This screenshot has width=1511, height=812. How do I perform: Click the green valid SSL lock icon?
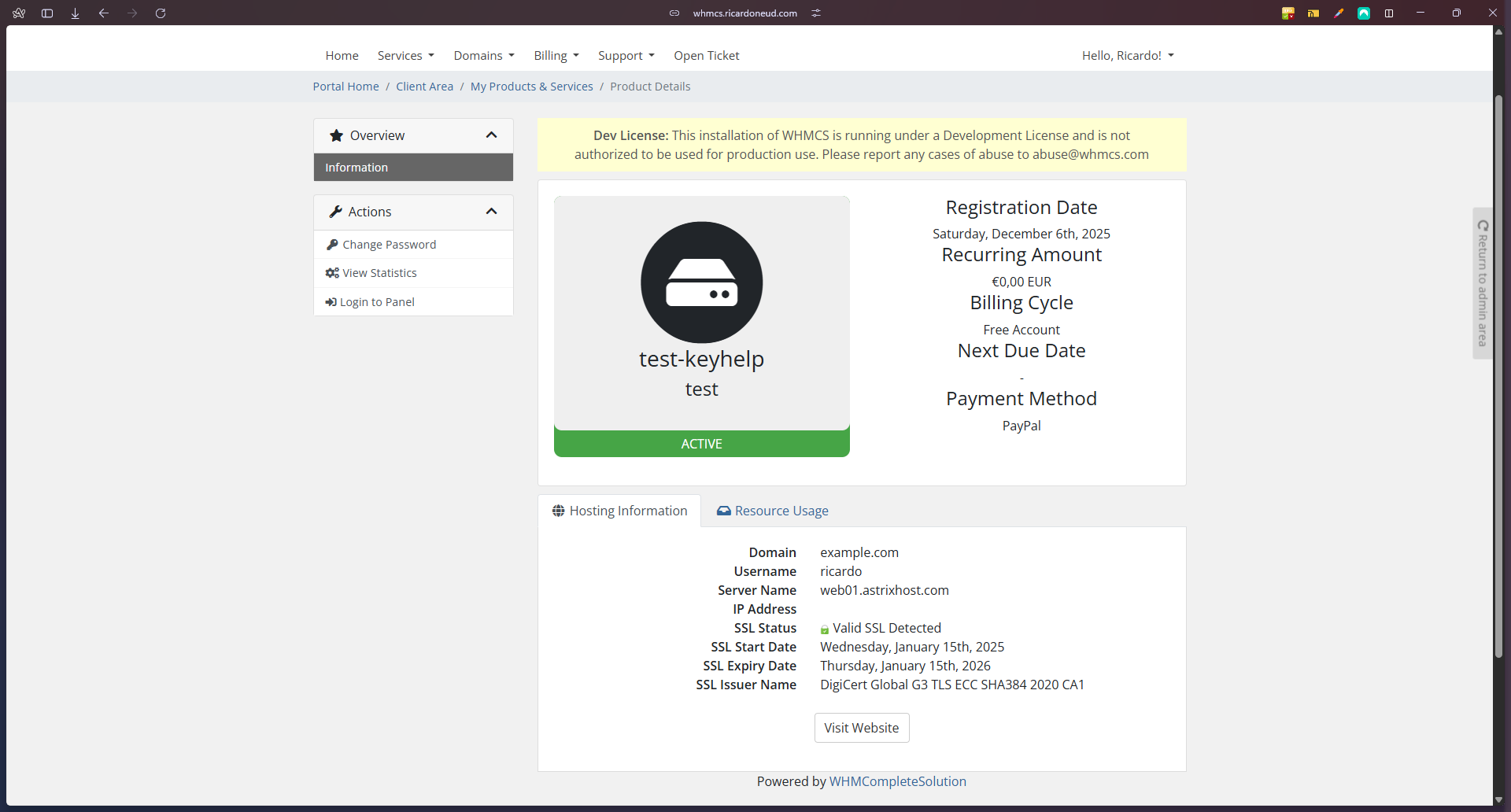(824, 629)
